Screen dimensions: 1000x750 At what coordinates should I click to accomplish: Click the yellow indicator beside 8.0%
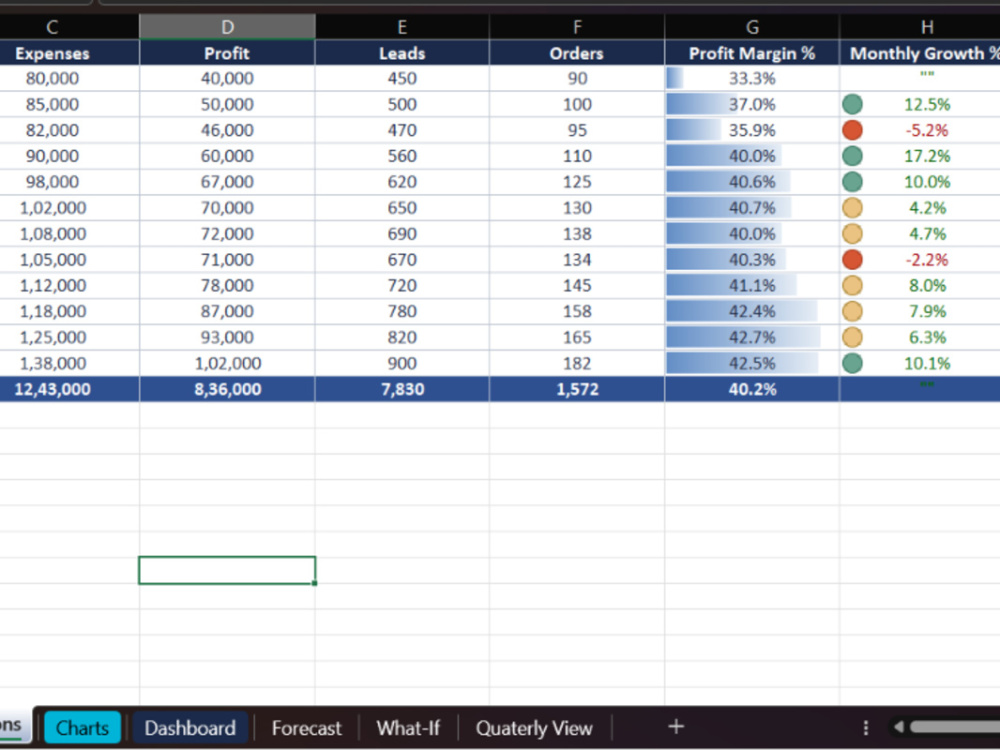click(852, 285)
